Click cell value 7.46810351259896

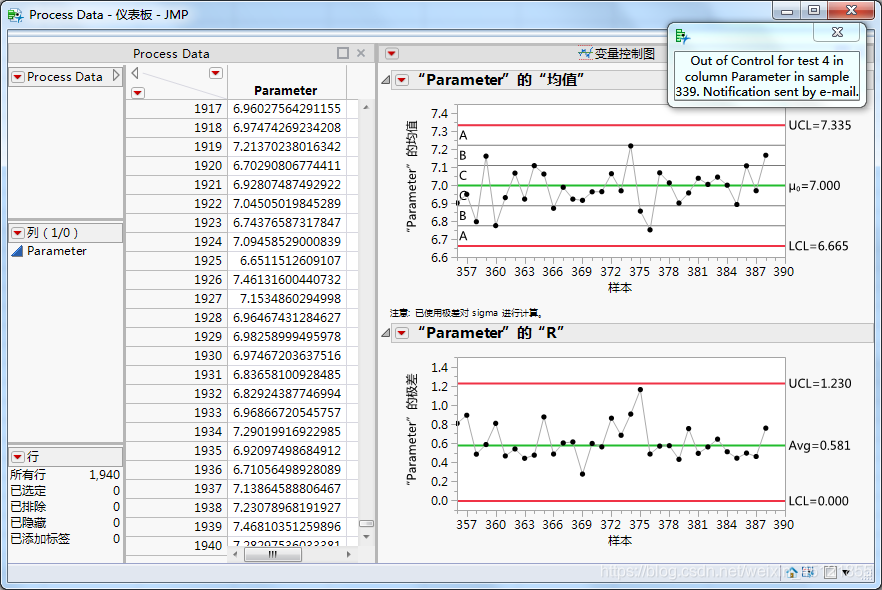287,526
